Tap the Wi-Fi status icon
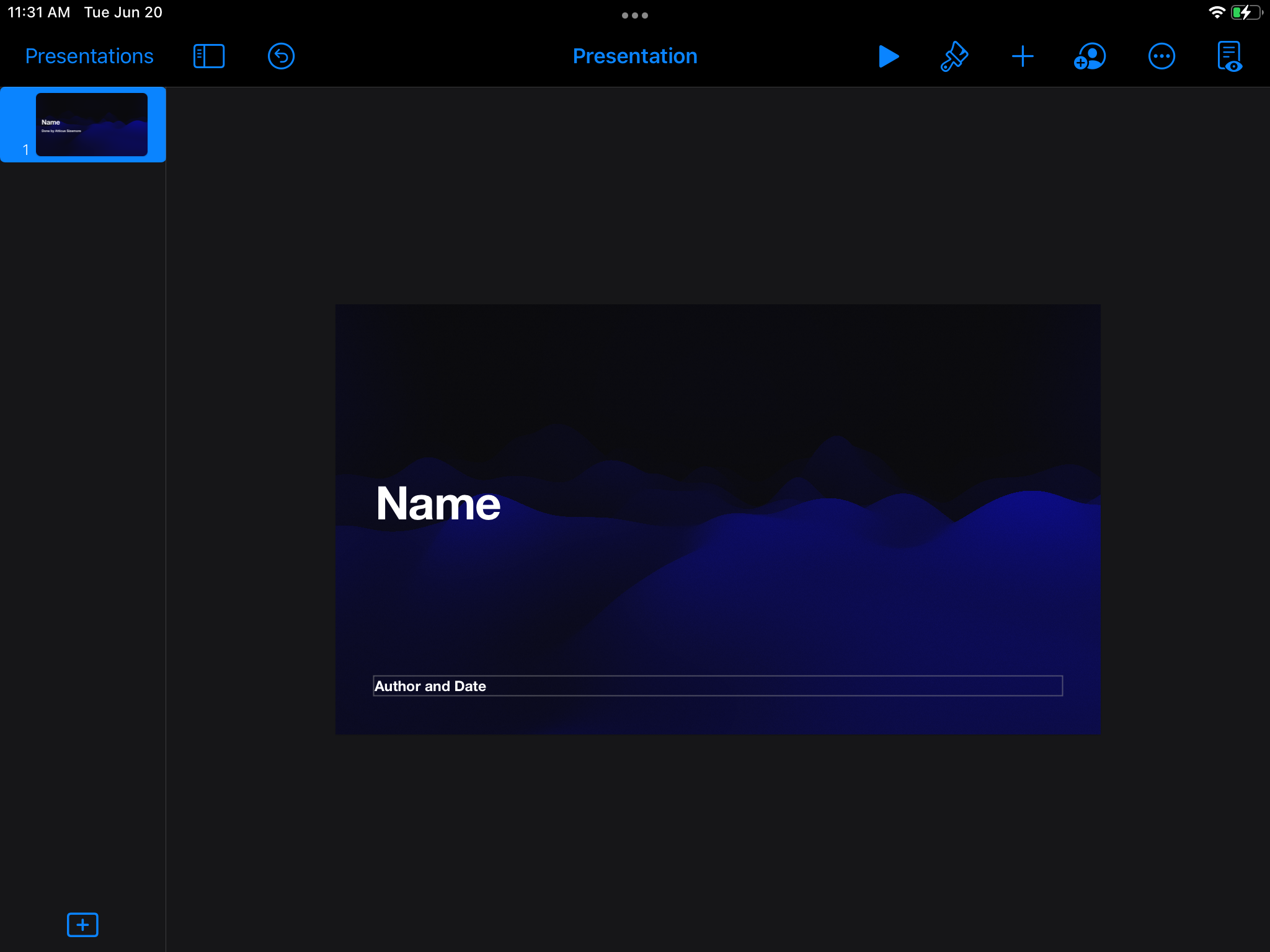The image size is (1270, 952). tap(1217, 12)
